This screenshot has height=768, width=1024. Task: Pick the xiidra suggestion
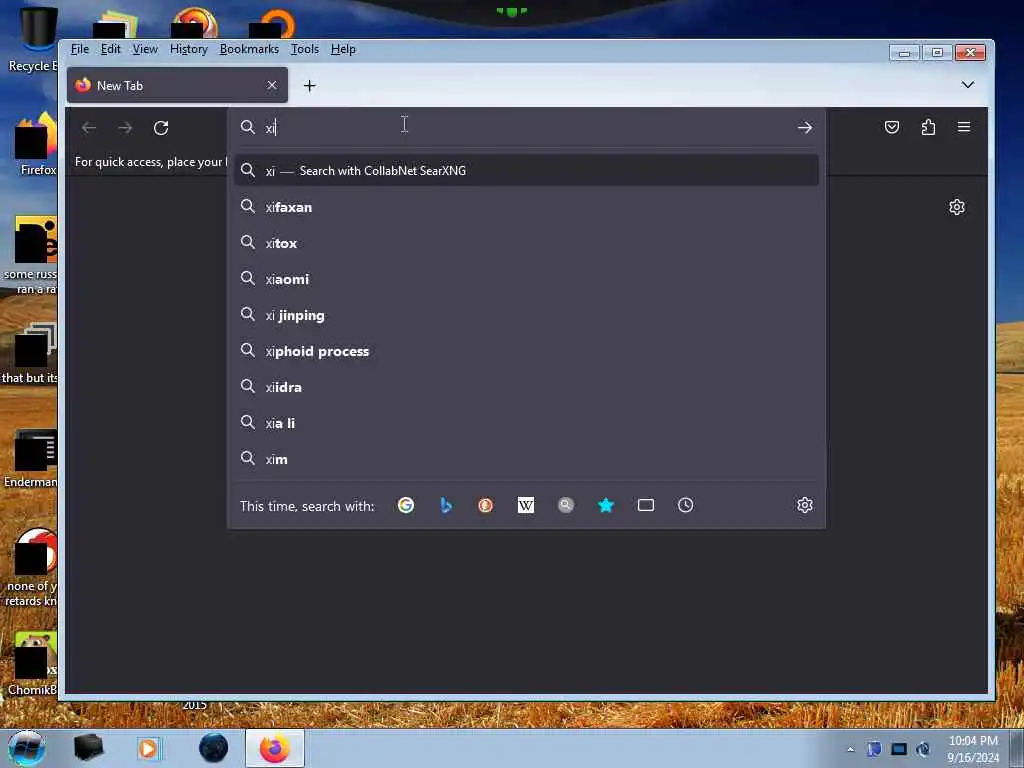click(x=526, y=387)
